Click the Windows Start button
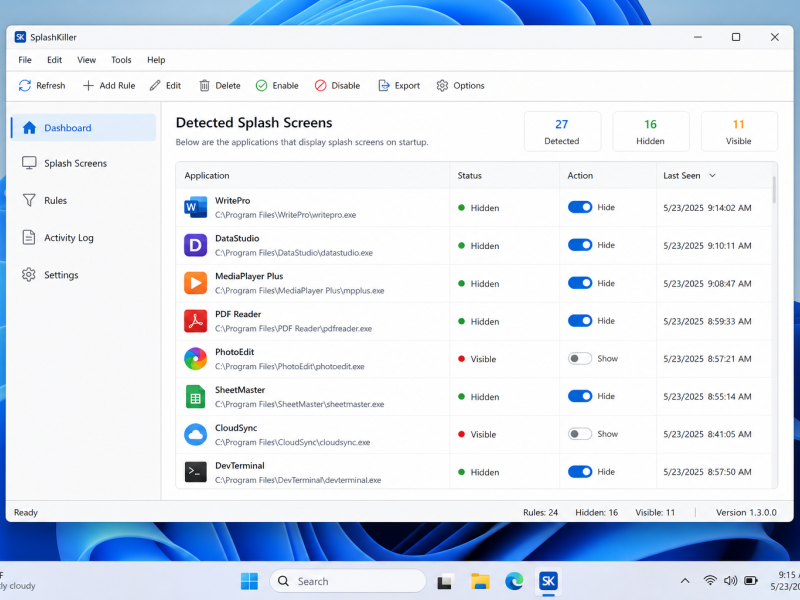The image size is (800, 600). (x=249, y=581)
